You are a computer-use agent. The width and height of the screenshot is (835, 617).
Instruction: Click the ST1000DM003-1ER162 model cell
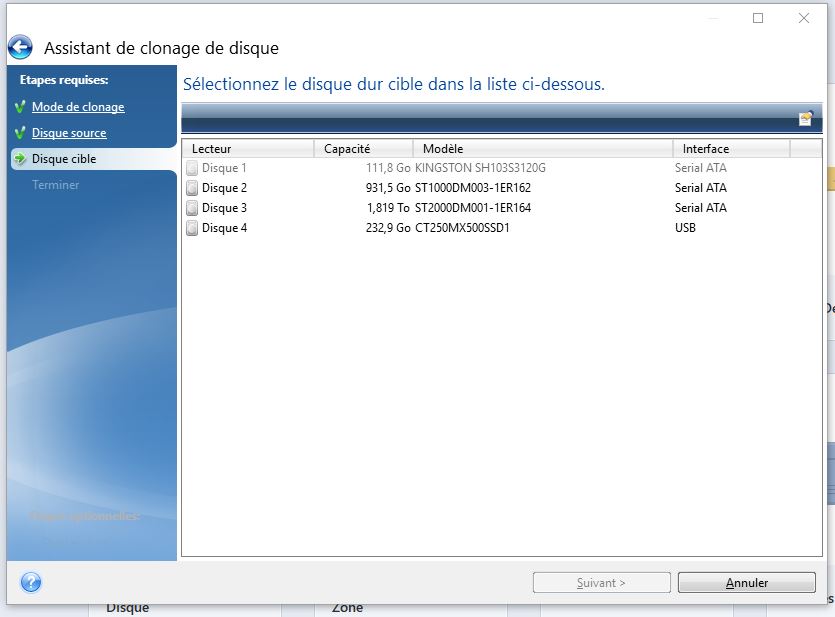pos(473,188)
